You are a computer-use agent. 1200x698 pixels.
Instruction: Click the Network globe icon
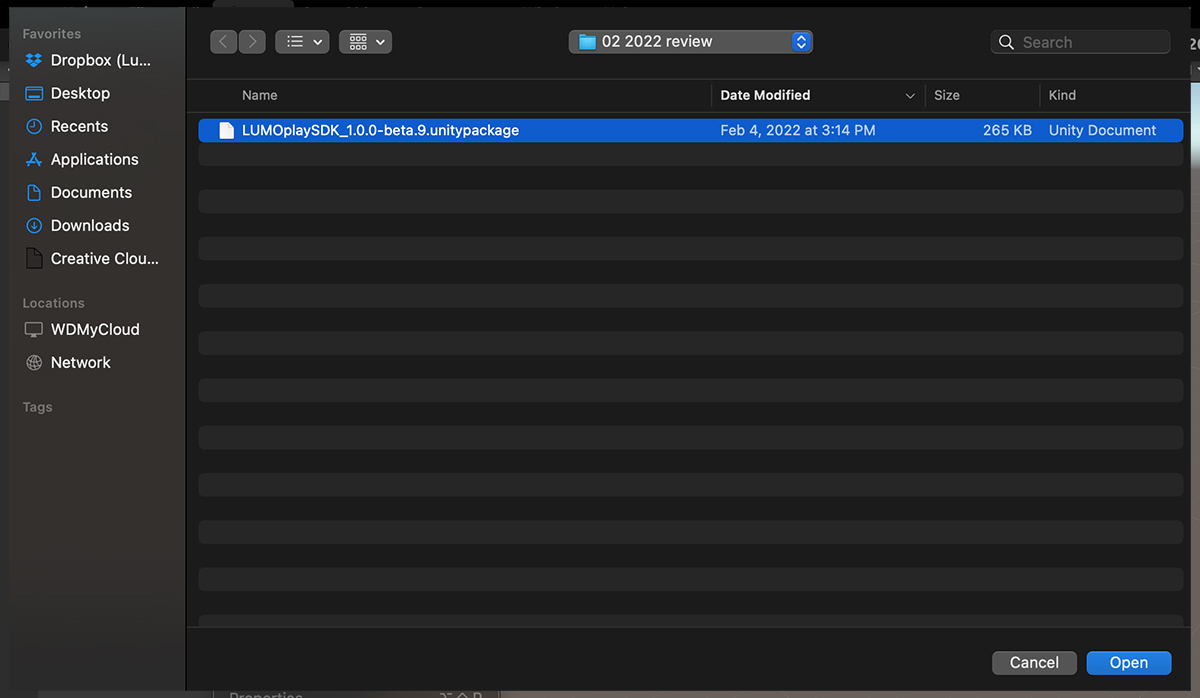[34, 362]
